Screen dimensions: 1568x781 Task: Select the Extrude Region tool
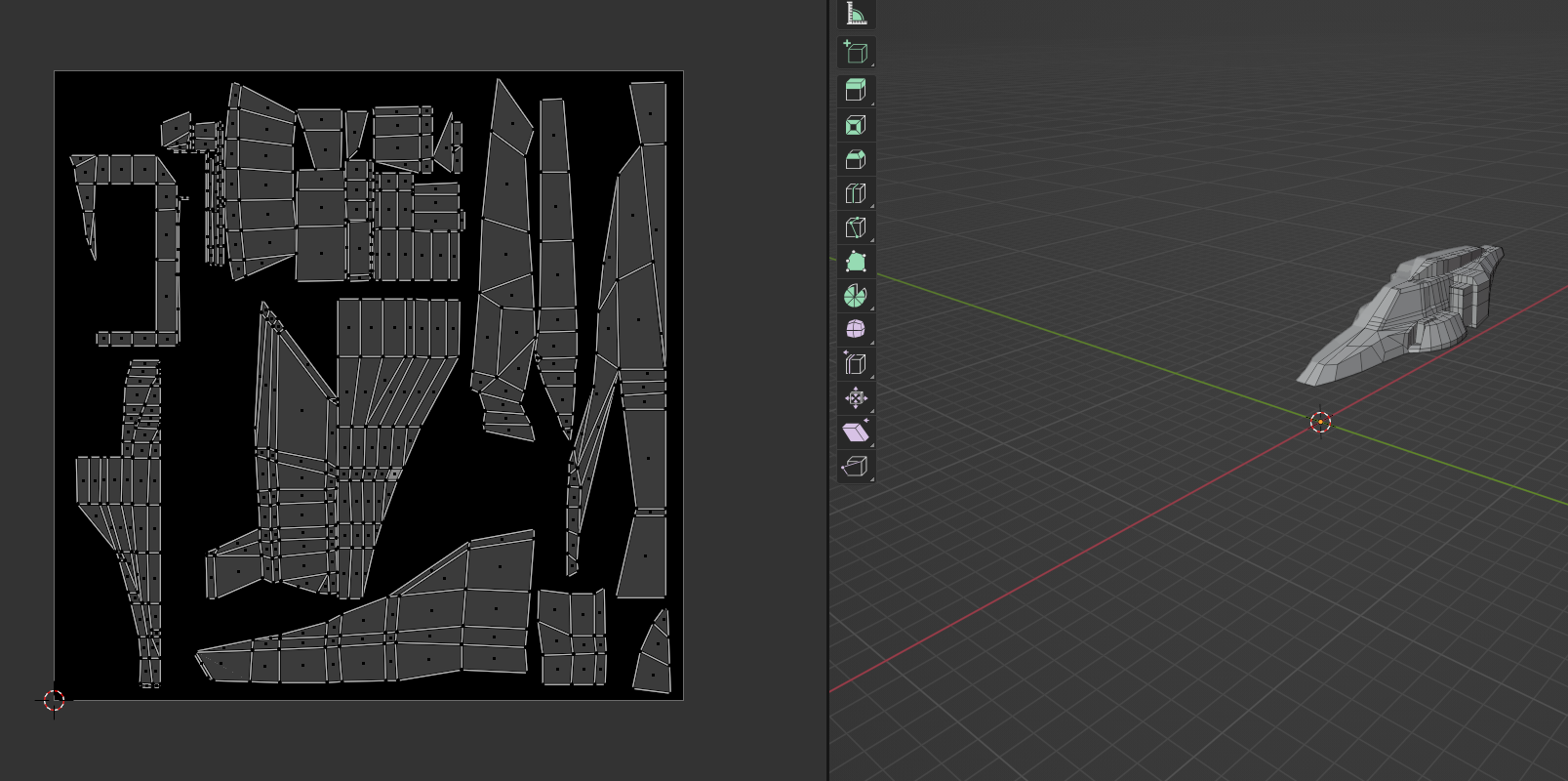pyautogui.click(x=856, y=91)
